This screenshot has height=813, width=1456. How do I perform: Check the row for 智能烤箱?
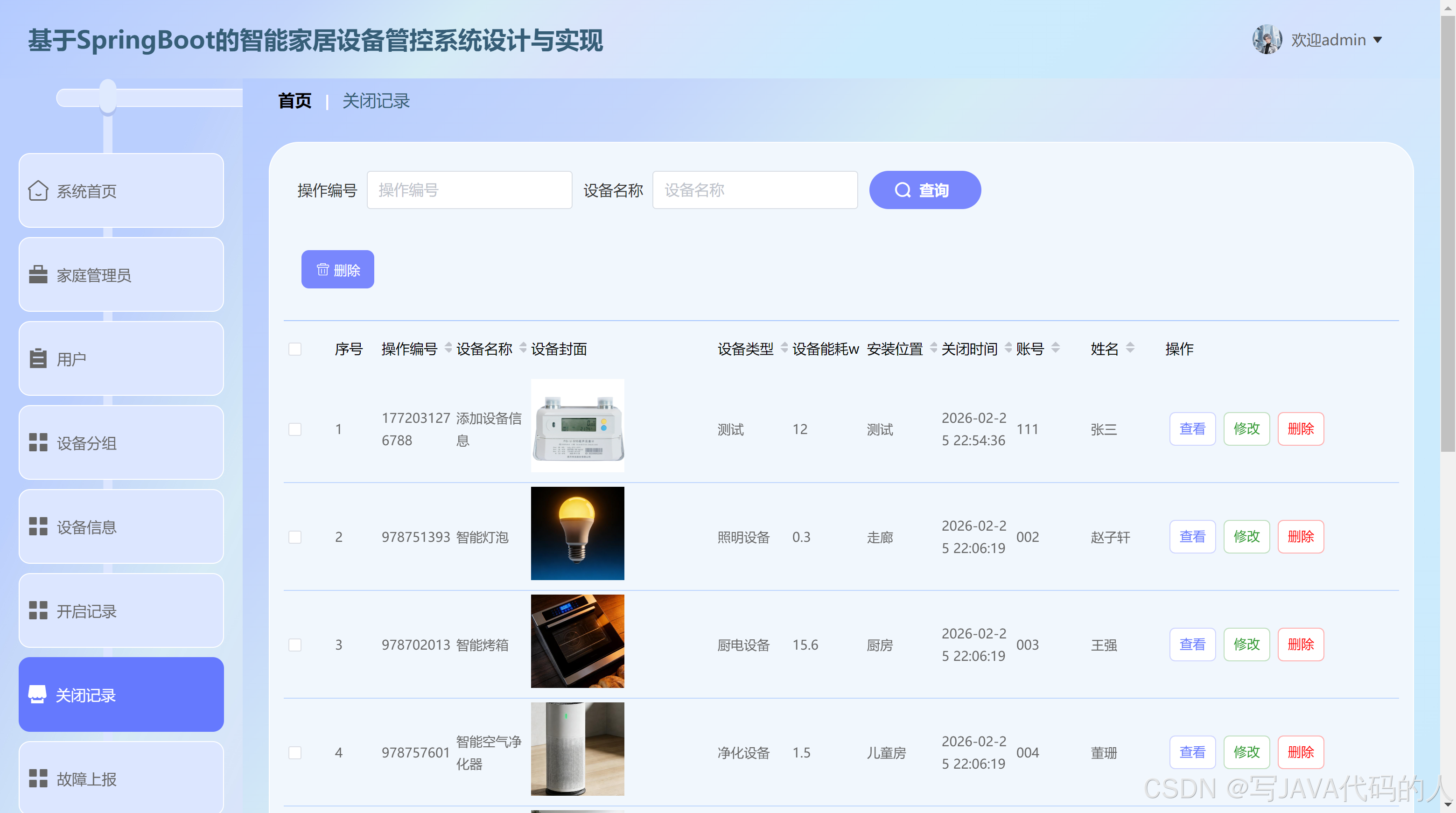(x=295, y=645)
